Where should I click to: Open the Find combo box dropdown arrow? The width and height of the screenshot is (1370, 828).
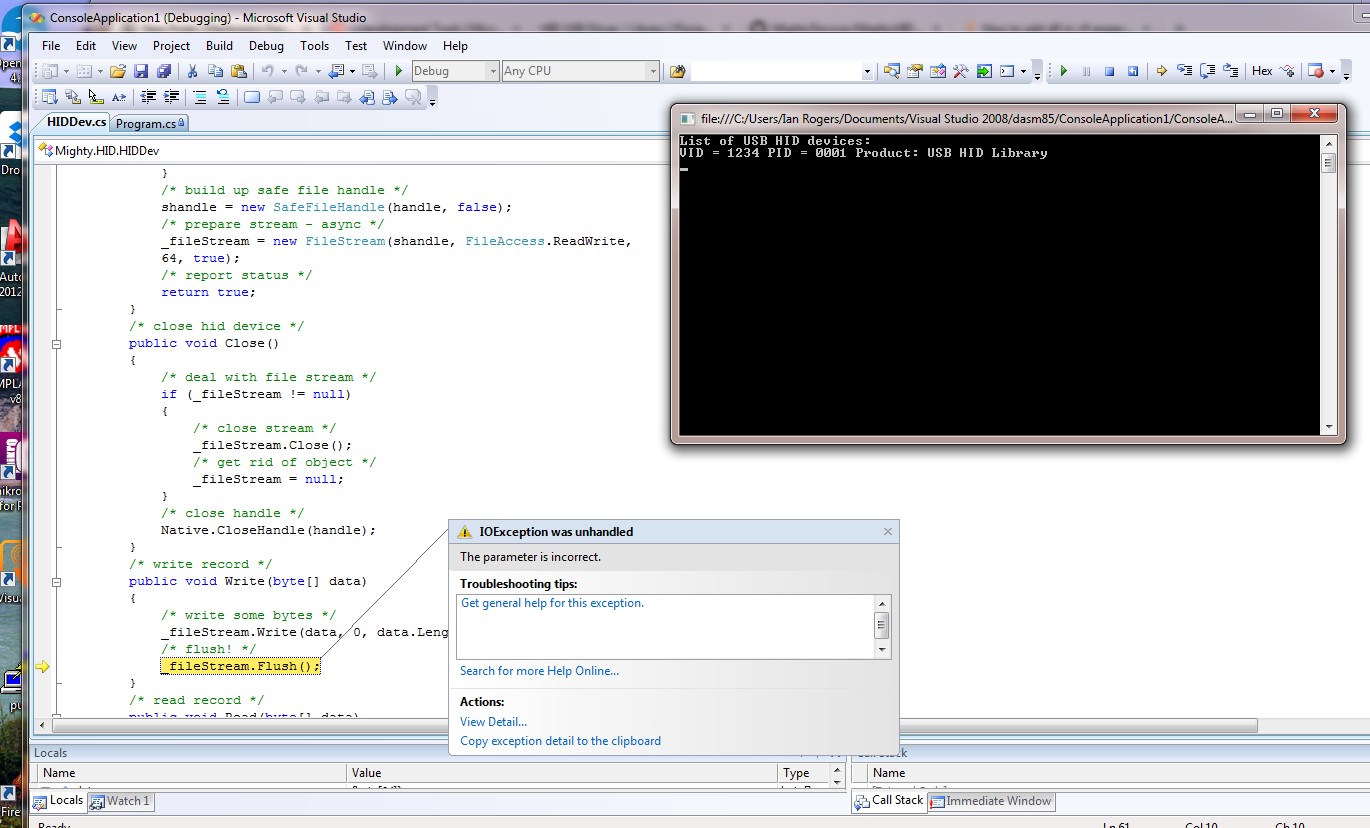pos(867,71)
